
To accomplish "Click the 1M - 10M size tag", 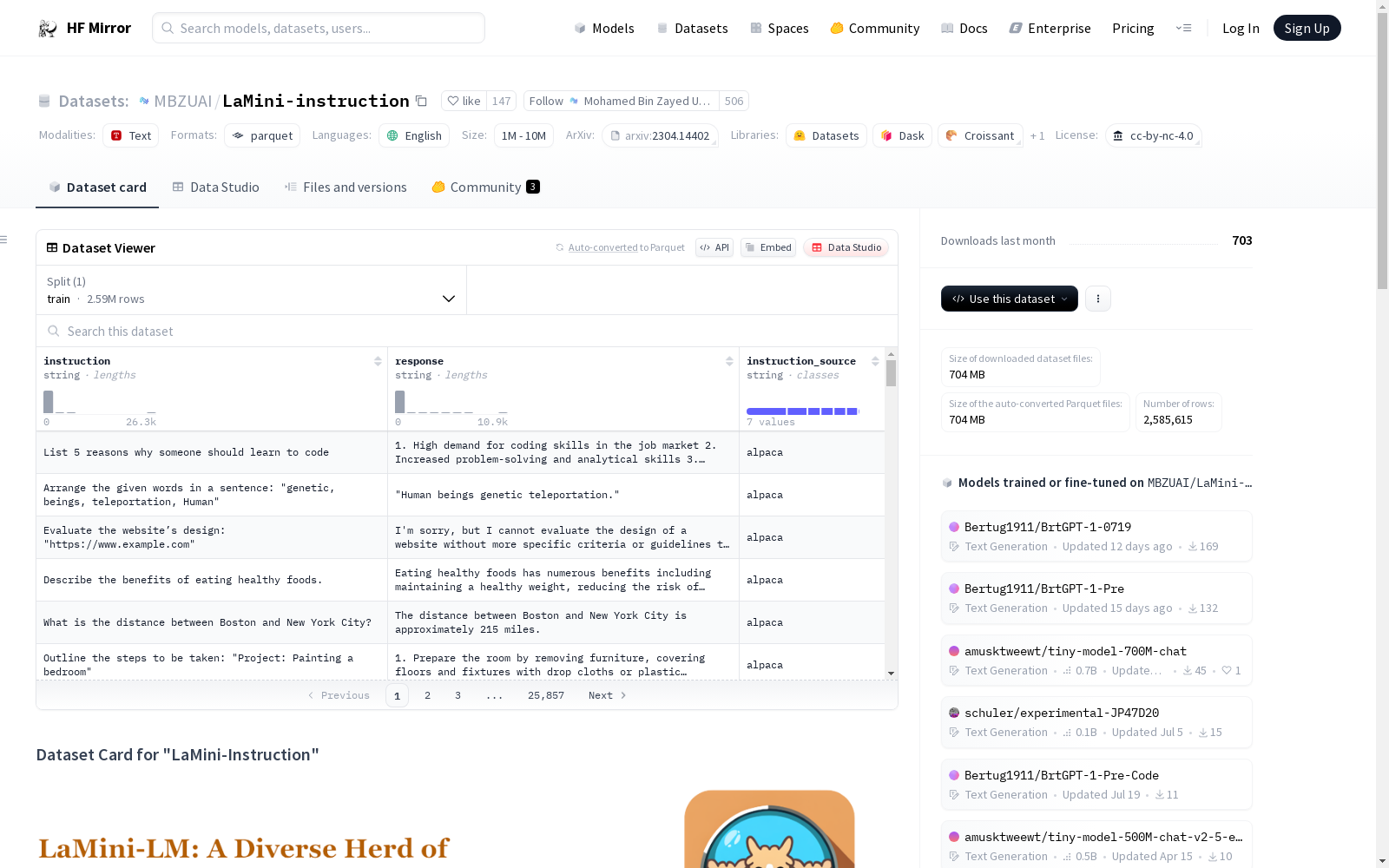I will click(523, 135).
